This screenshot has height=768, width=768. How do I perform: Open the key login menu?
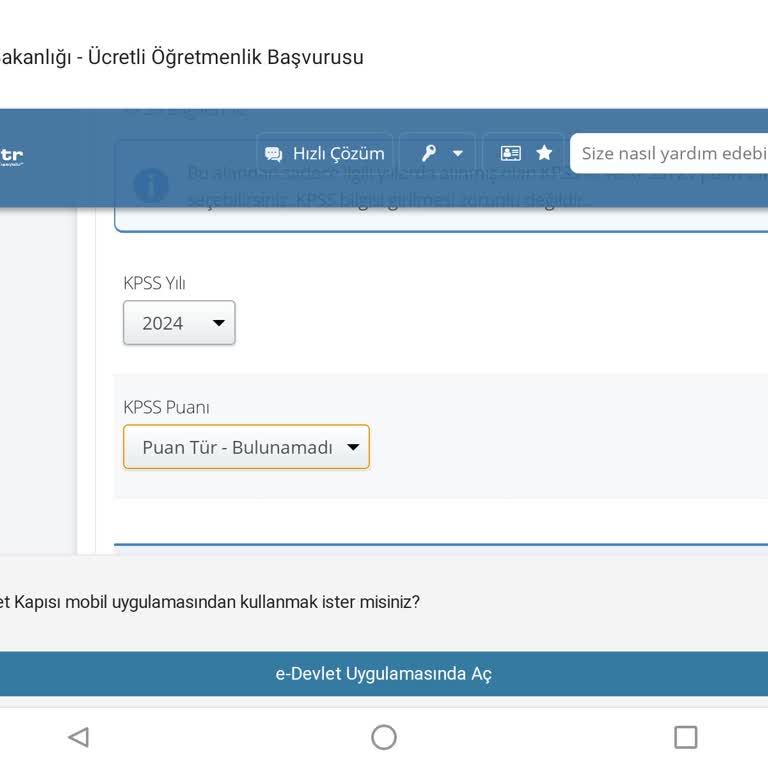(437, 153)
